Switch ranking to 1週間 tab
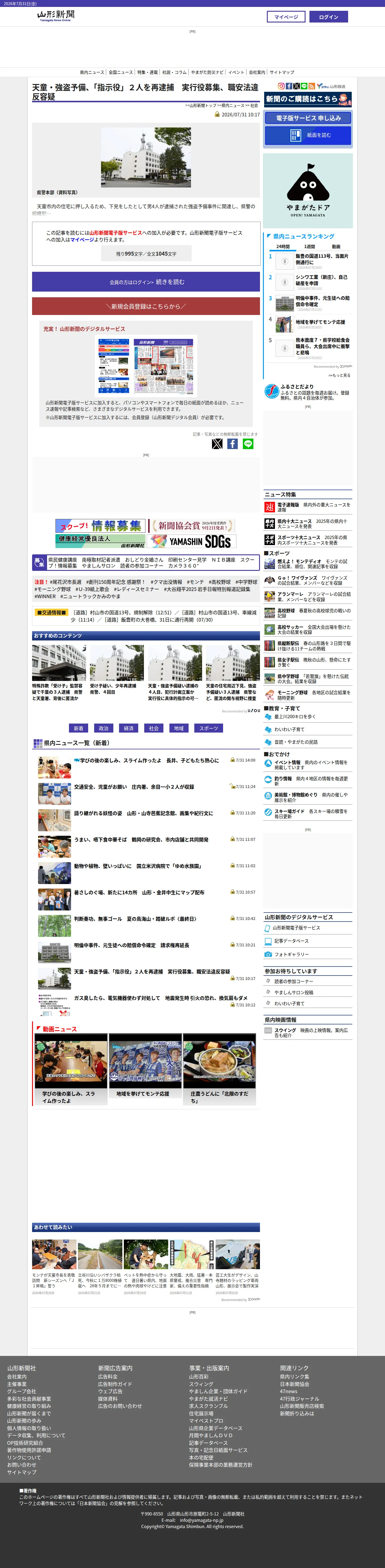Image resolution: width=385 pixels, height=1568 pixels. (309, 247)
